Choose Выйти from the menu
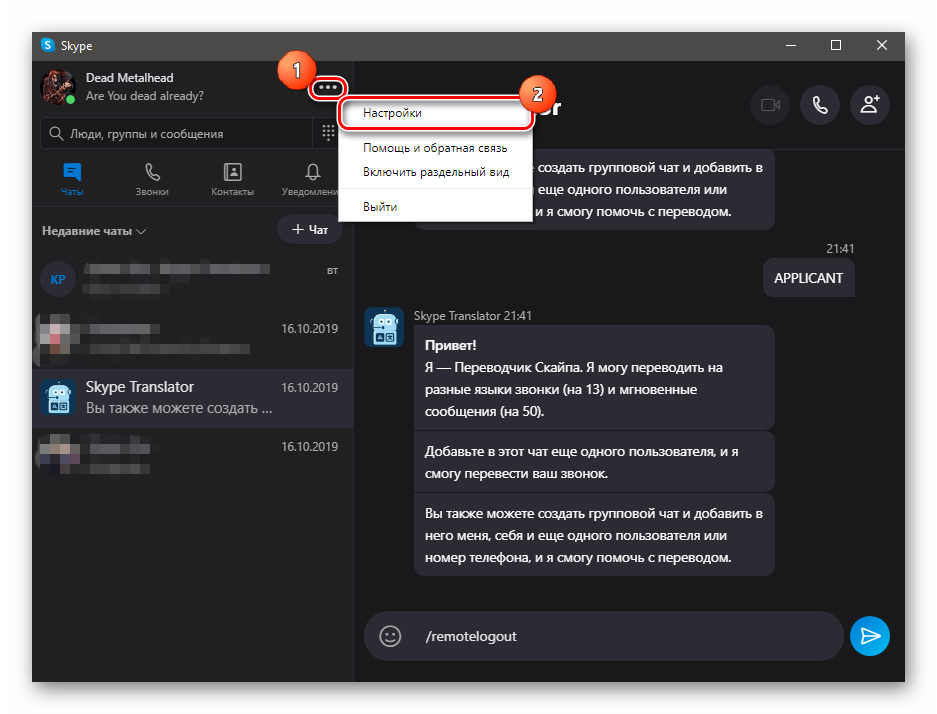Image resolution: width=937 pixels, height=714 pixels. (435, 207)
